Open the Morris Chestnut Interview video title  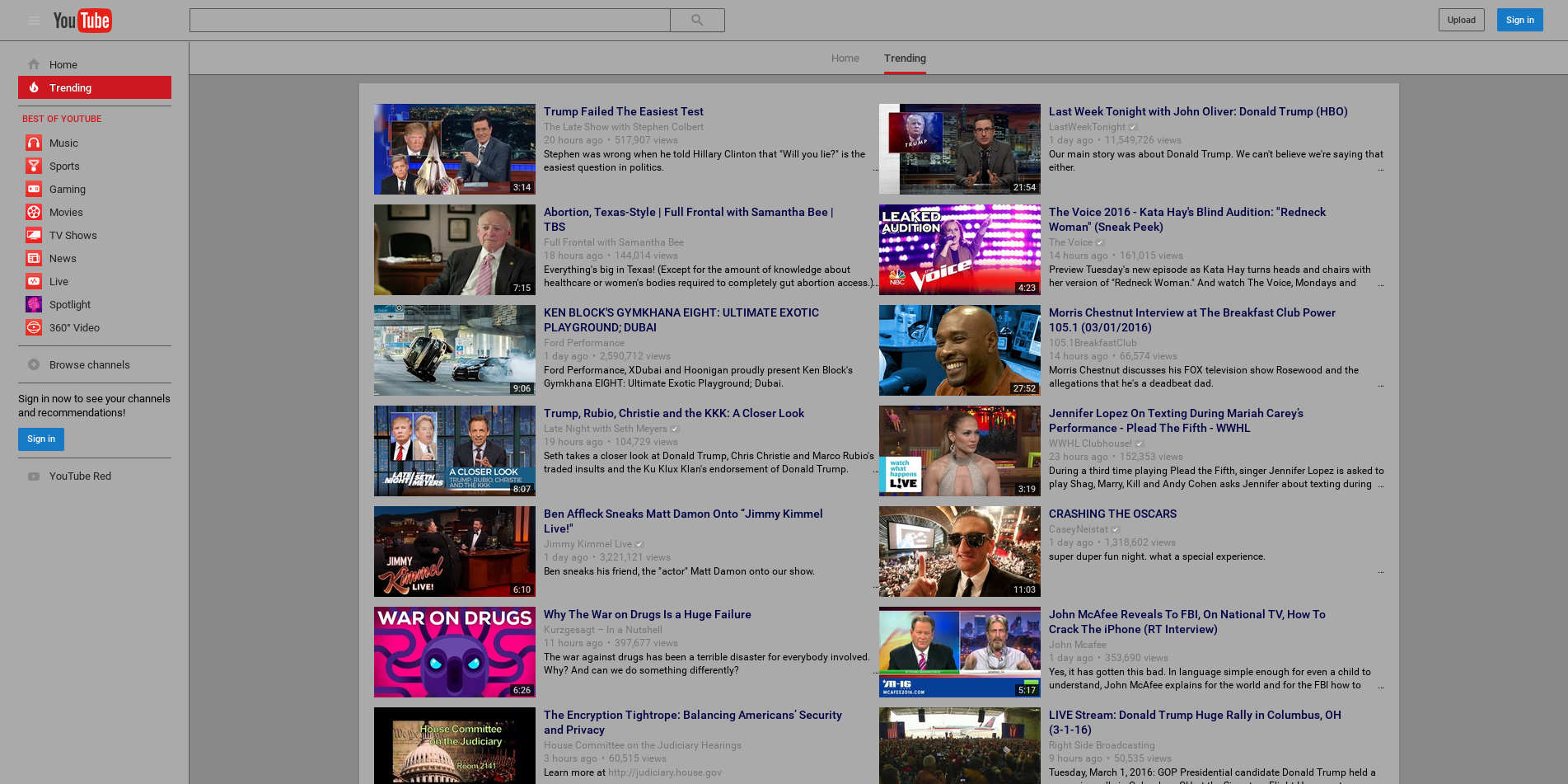(1192, 320)
